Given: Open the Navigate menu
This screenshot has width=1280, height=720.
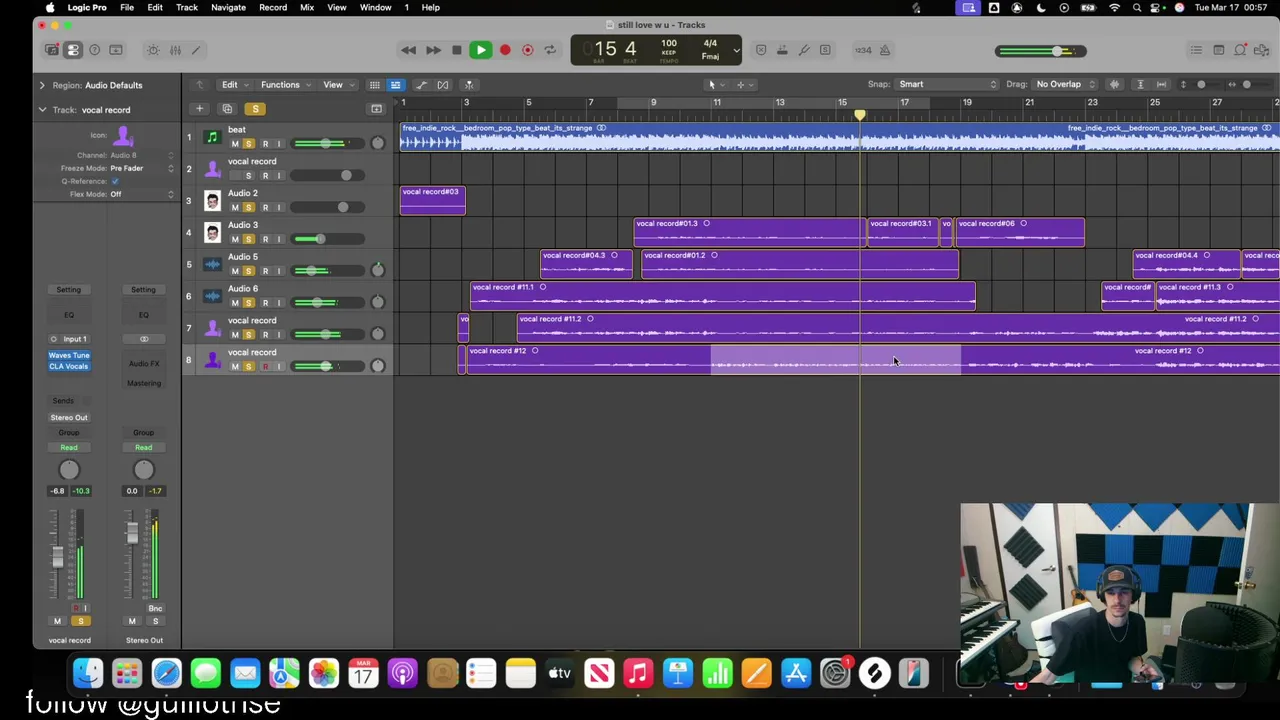Looking at the screenshot, I should coord(228,7).
